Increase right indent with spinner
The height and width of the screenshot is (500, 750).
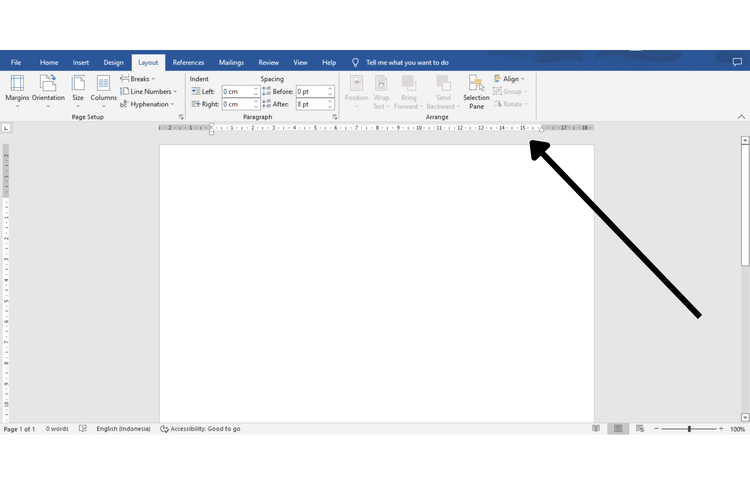tap(256, 101)
